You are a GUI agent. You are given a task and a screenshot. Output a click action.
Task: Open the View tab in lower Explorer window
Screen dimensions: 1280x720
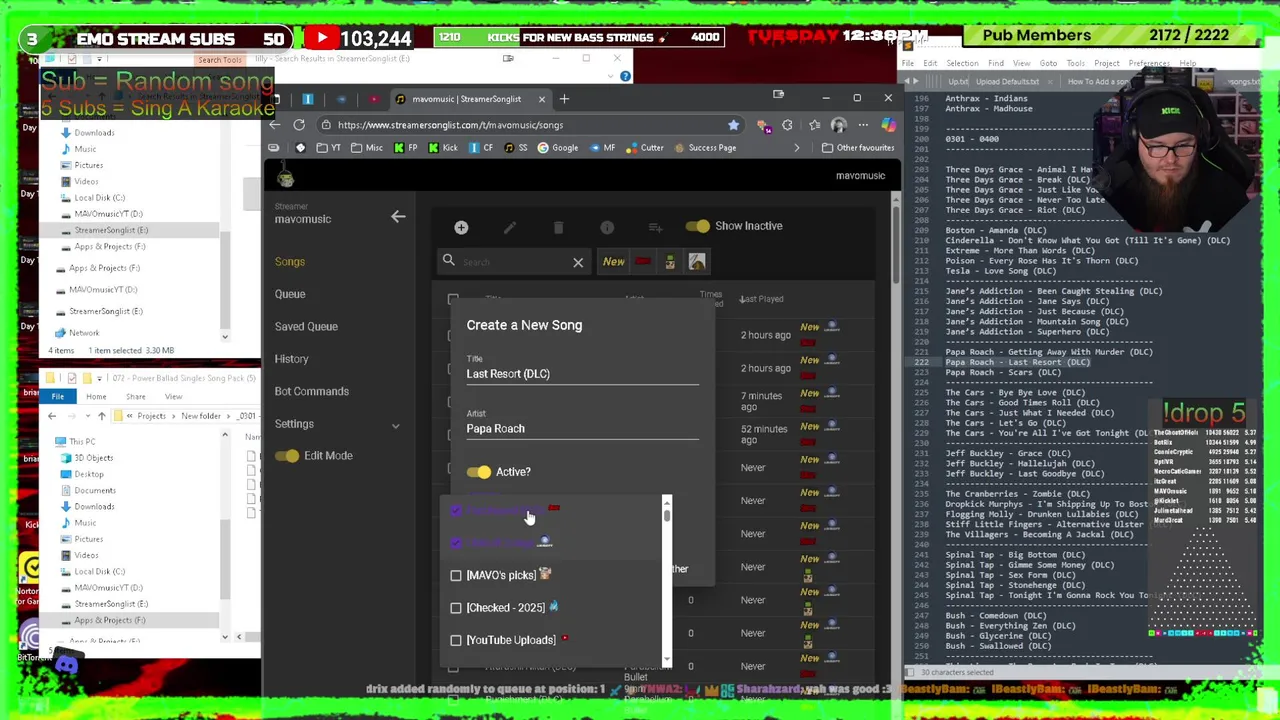pos(173,397)
